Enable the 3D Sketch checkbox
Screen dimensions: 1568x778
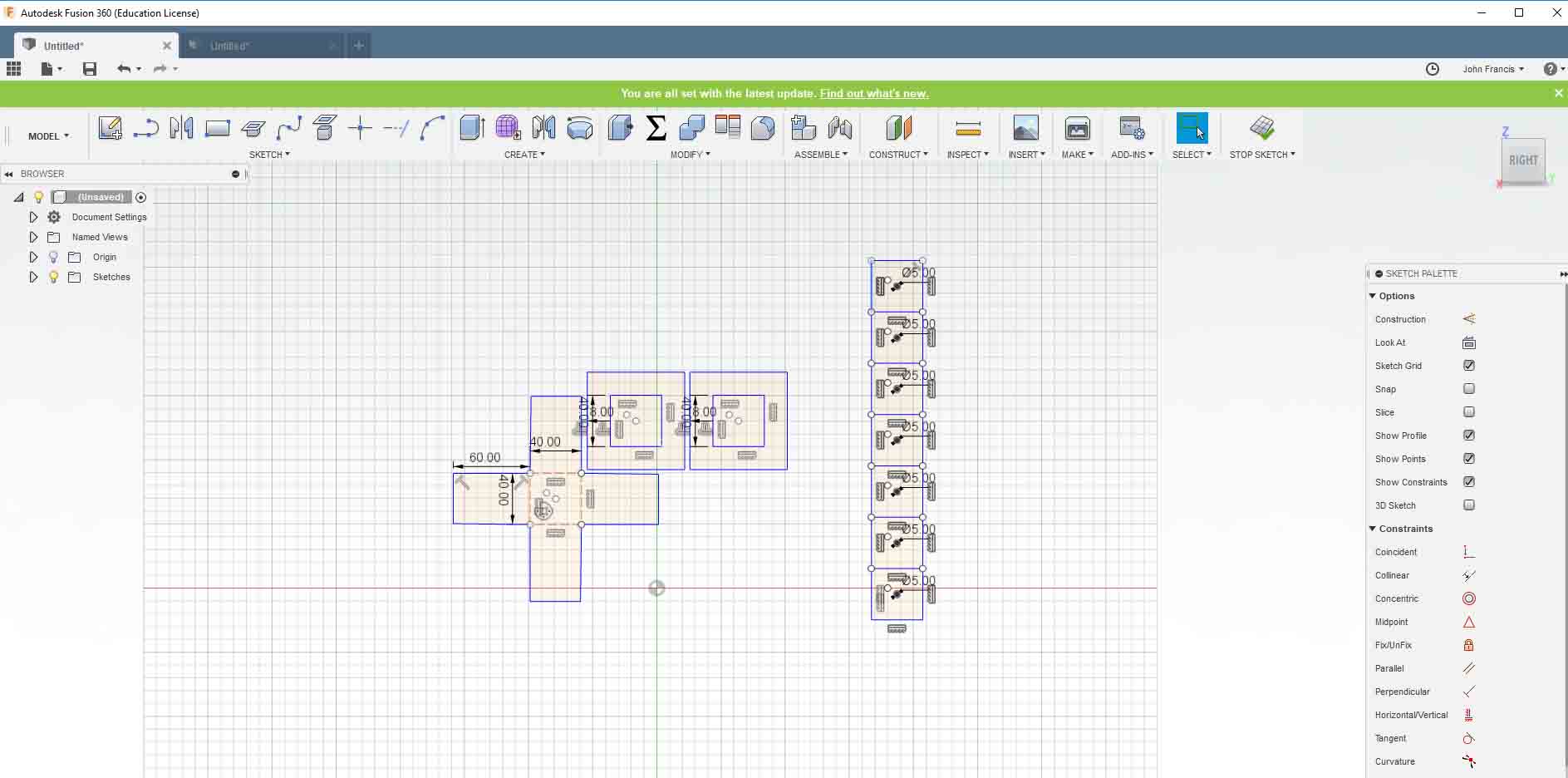1469,505
